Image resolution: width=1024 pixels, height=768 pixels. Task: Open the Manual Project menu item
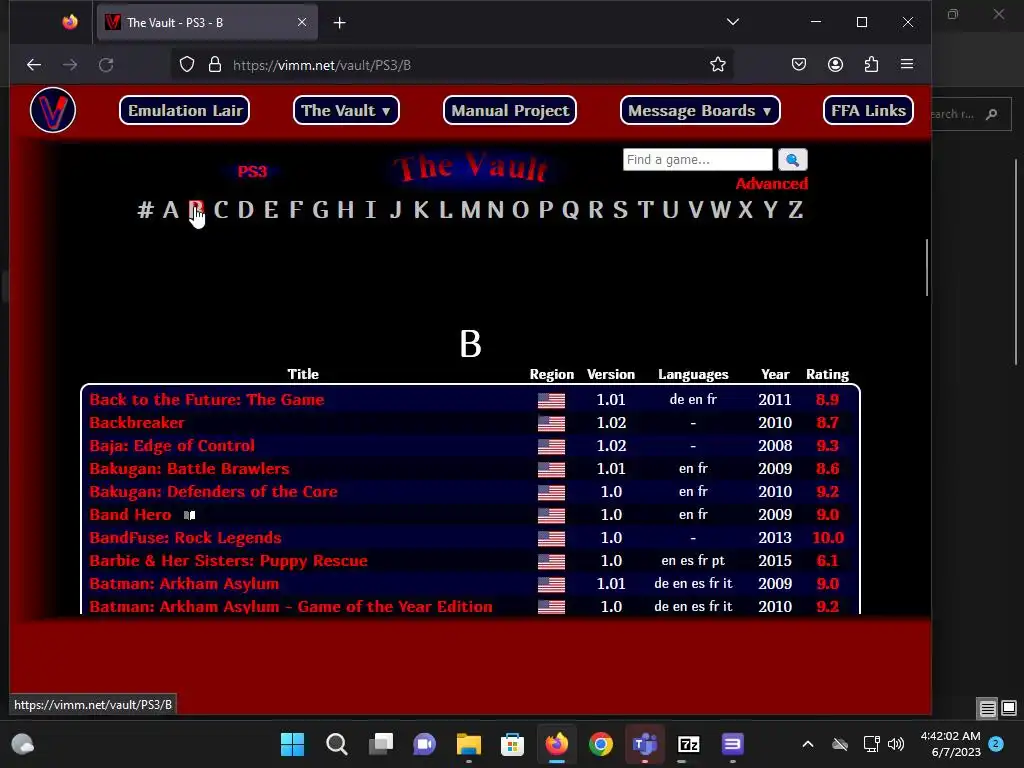pos(510,110)
